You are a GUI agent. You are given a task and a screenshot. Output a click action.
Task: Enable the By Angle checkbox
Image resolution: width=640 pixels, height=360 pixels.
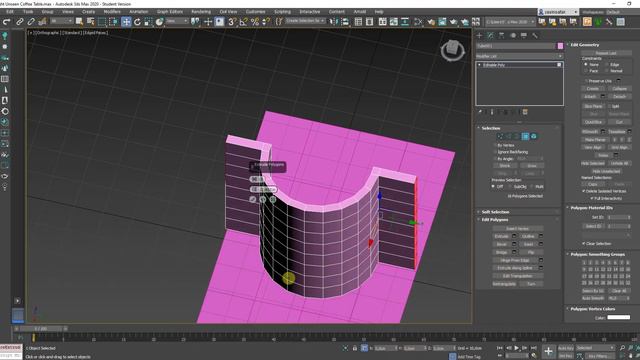[x=495, y=158]
